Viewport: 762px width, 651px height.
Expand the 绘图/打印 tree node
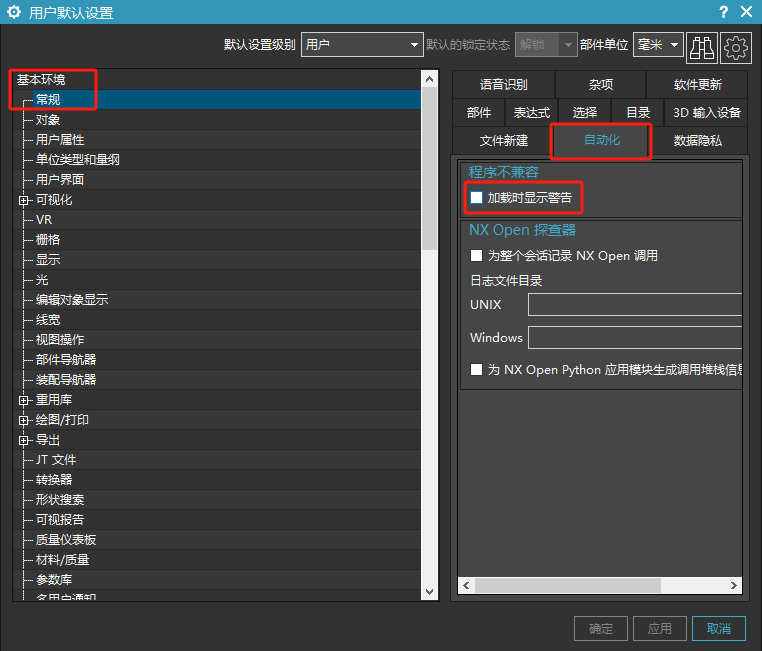pos(23,420)
